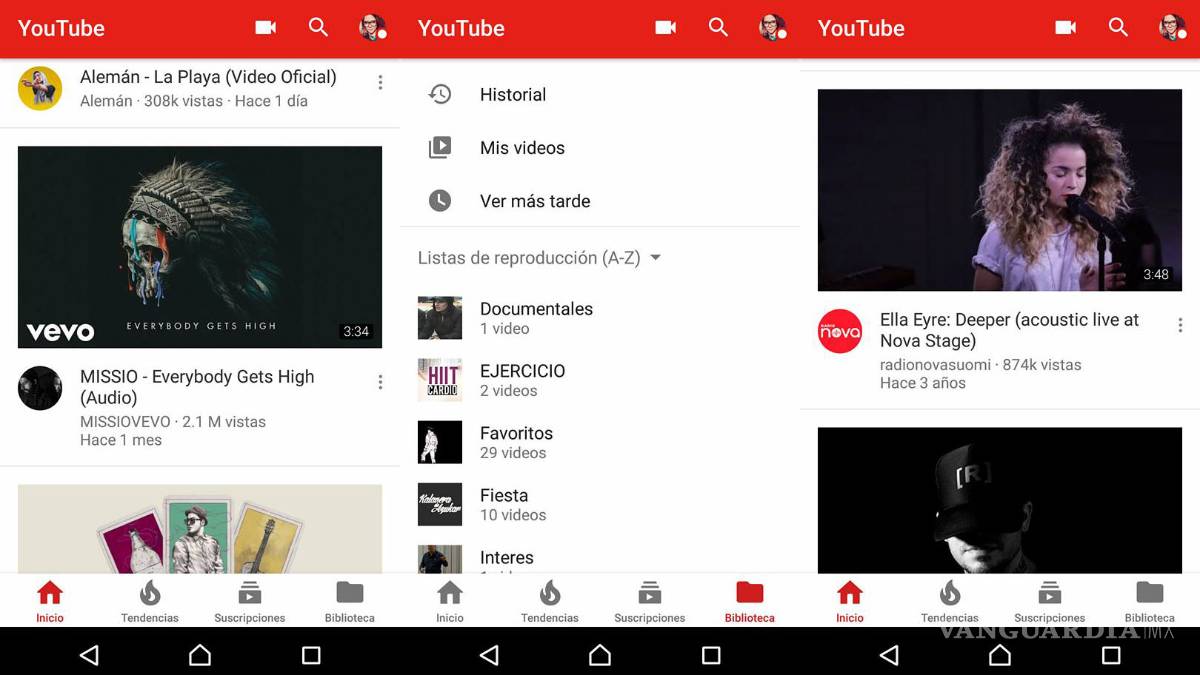Open the Favoritos playlist with 29 videos
This screenshot has height=675, width=1200.
(516, 442)
